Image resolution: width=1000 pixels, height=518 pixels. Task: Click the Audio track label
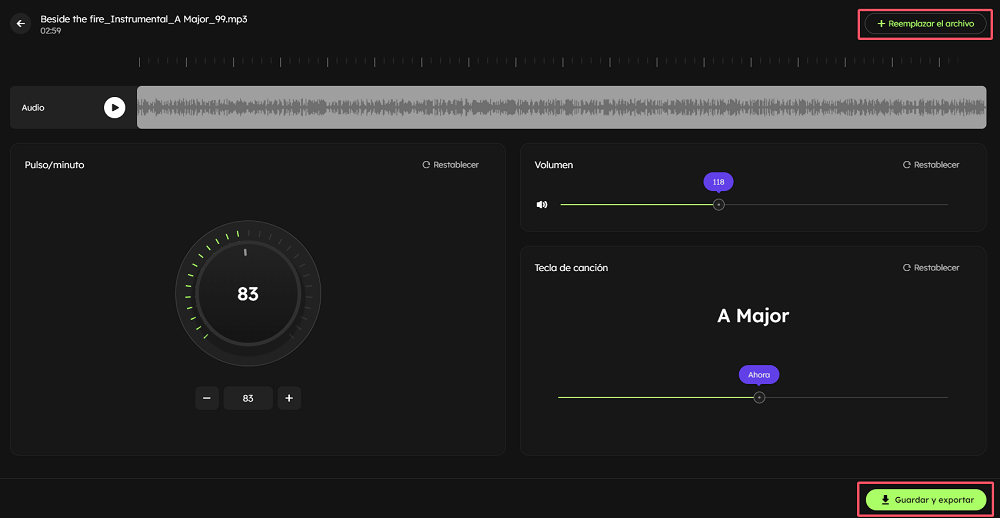(x=33, y=108)
